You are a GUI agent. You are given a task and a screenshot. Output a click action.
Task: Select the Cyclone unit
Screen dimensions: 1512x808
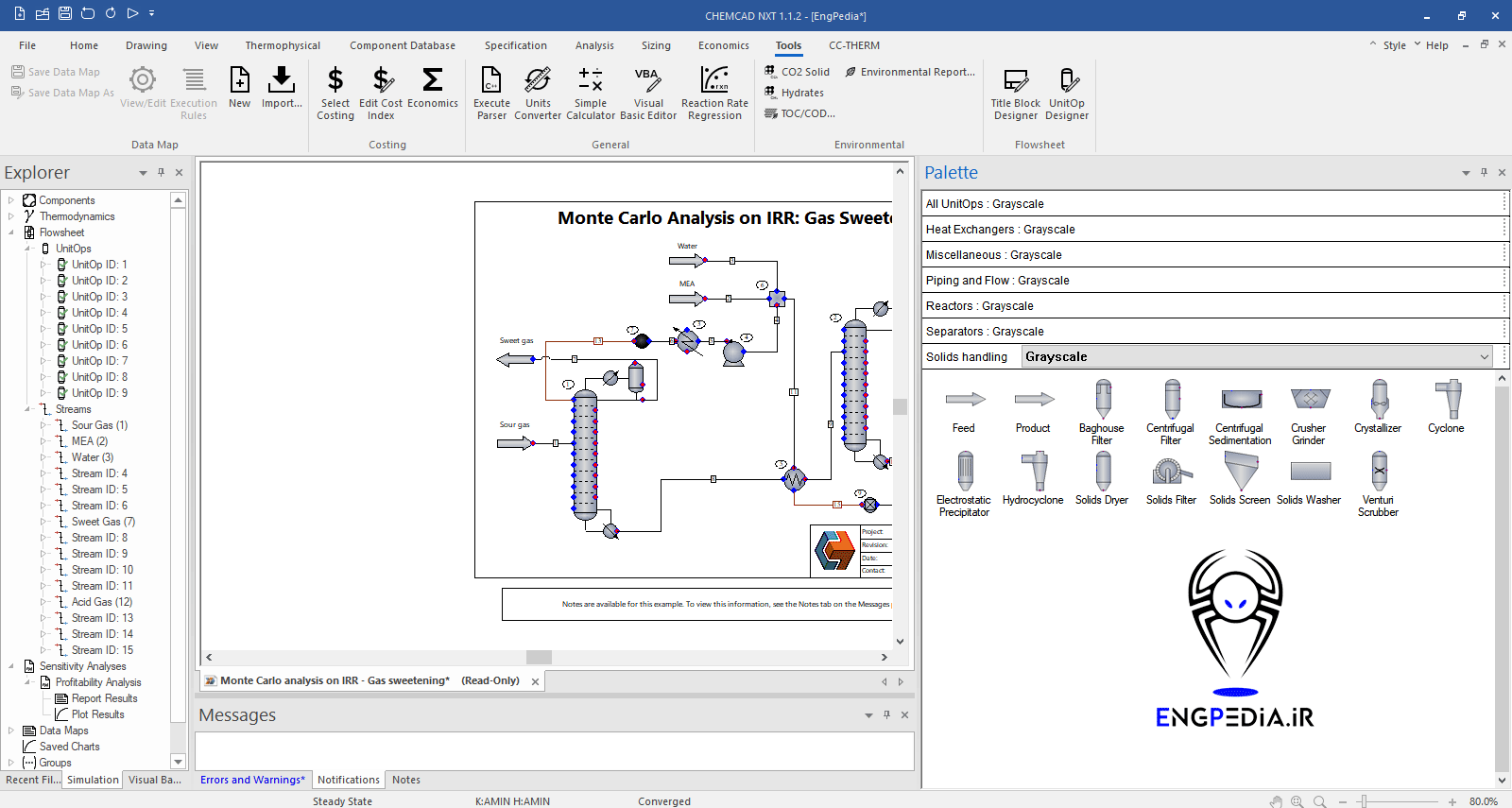point(1447,407)
